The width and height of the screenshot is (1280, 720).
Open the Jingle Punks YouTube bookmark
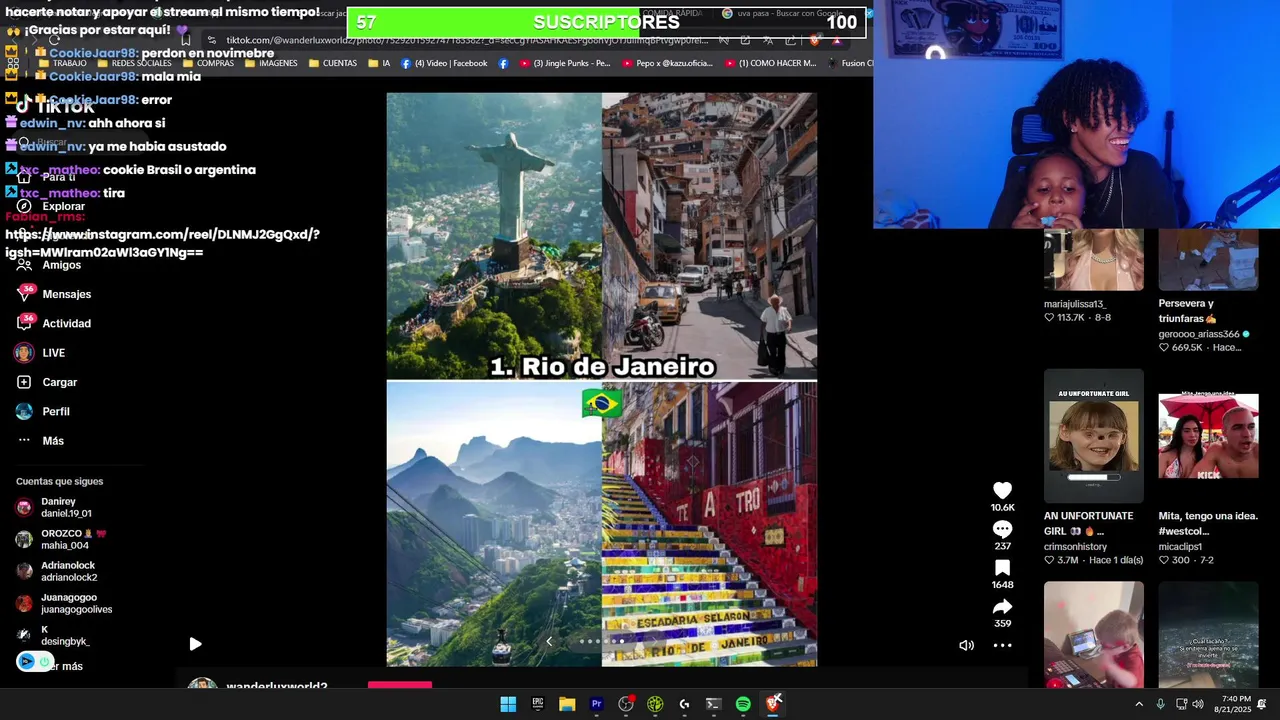[x=563, y=63]
